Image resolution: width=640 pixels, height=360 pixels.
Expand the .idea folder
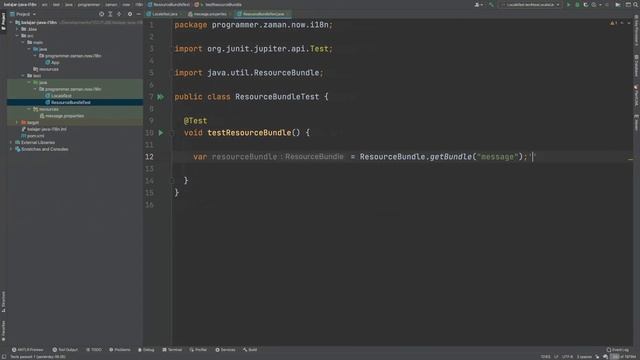click(x=17, y=29)
